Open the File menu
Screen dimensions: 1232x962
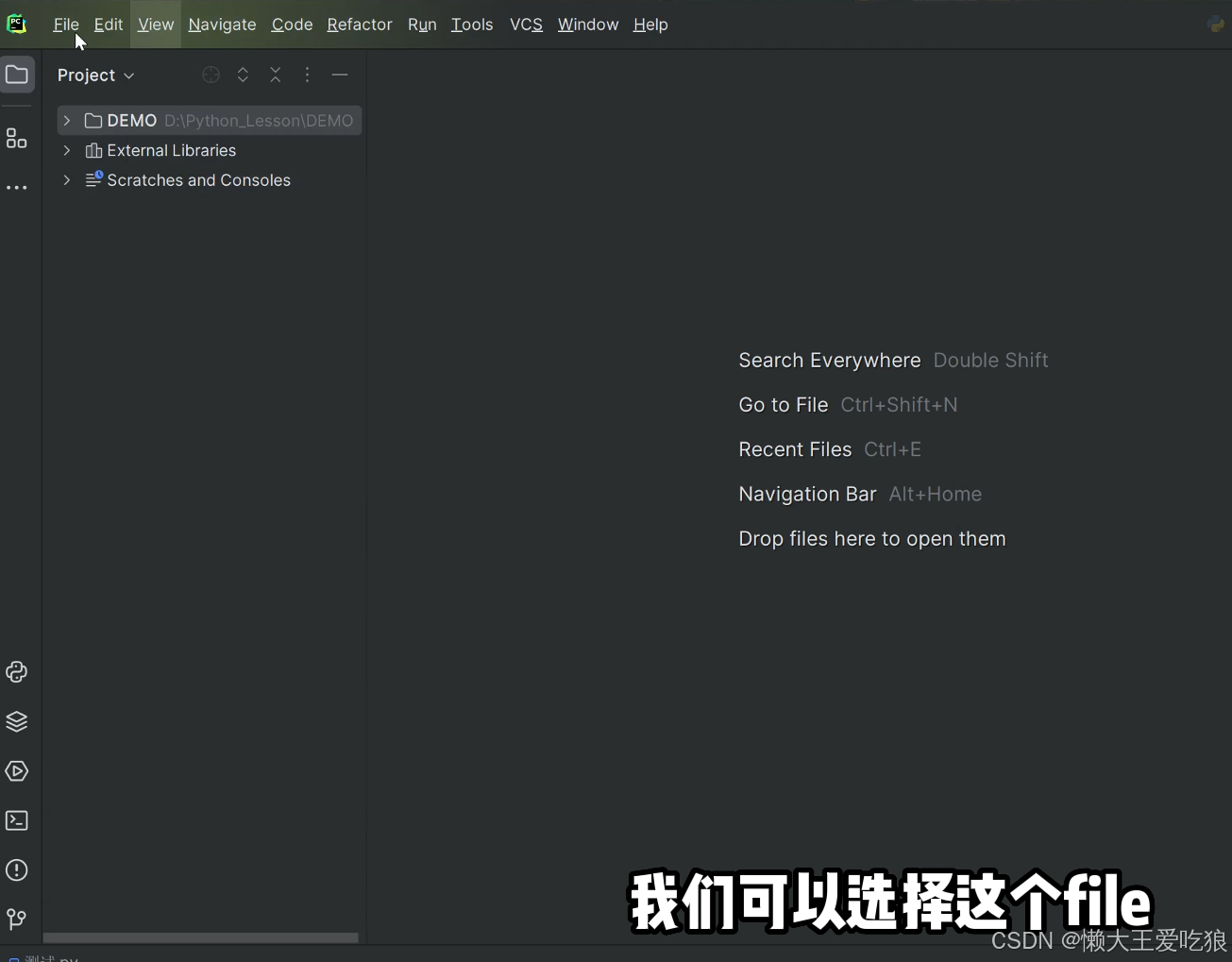(66, 25)
